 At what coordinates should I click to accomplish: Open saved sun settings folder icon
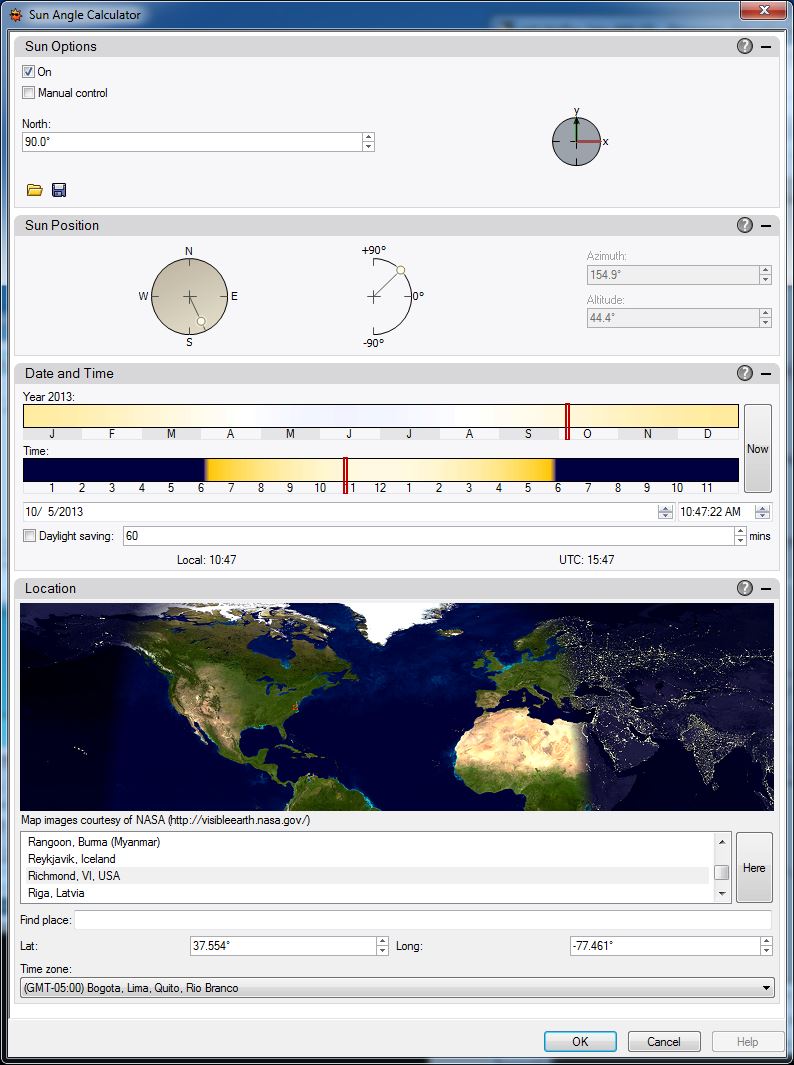pyautogui.click(x=35, y=190)
